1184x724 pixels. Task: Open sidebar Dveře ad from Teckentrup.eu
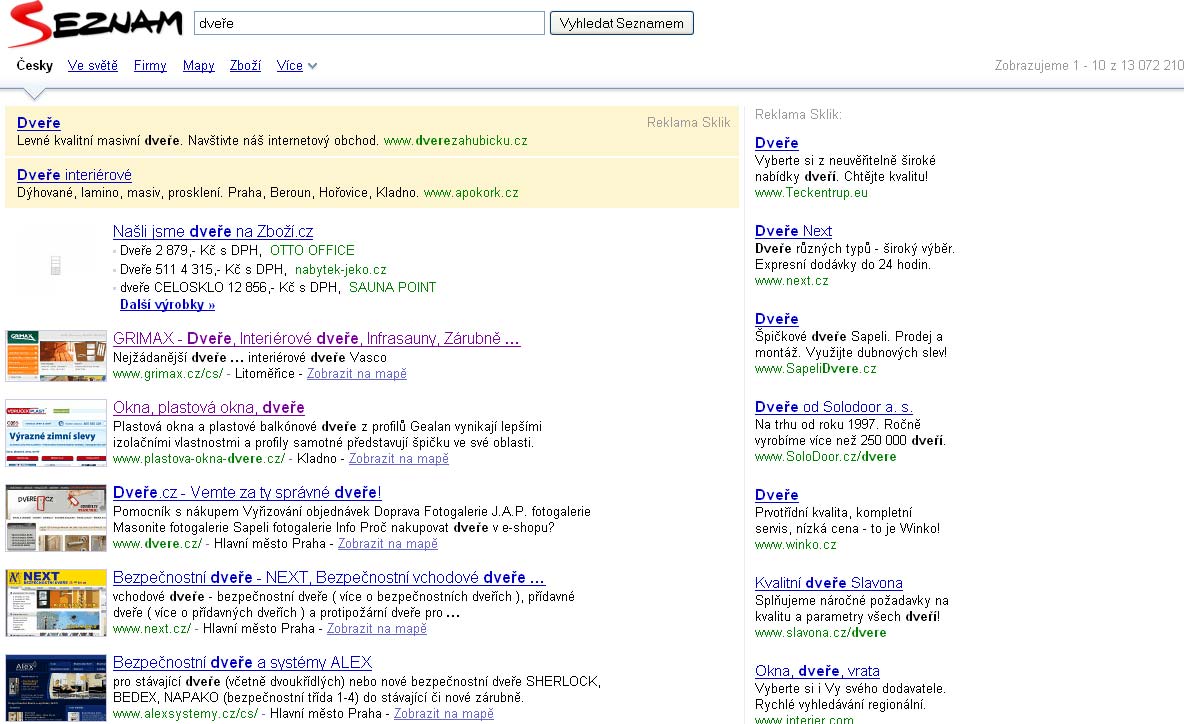point(776,143)
